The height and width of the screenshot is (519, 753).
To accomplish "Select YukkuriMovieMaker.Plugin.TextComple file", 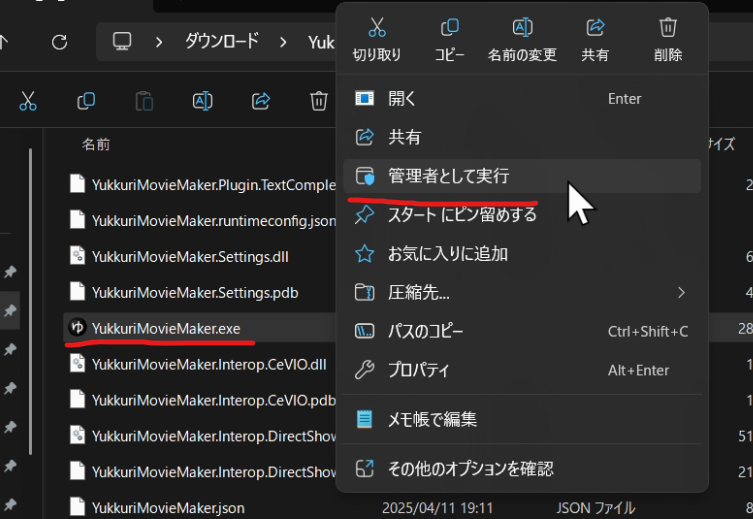I will [214, 185].
